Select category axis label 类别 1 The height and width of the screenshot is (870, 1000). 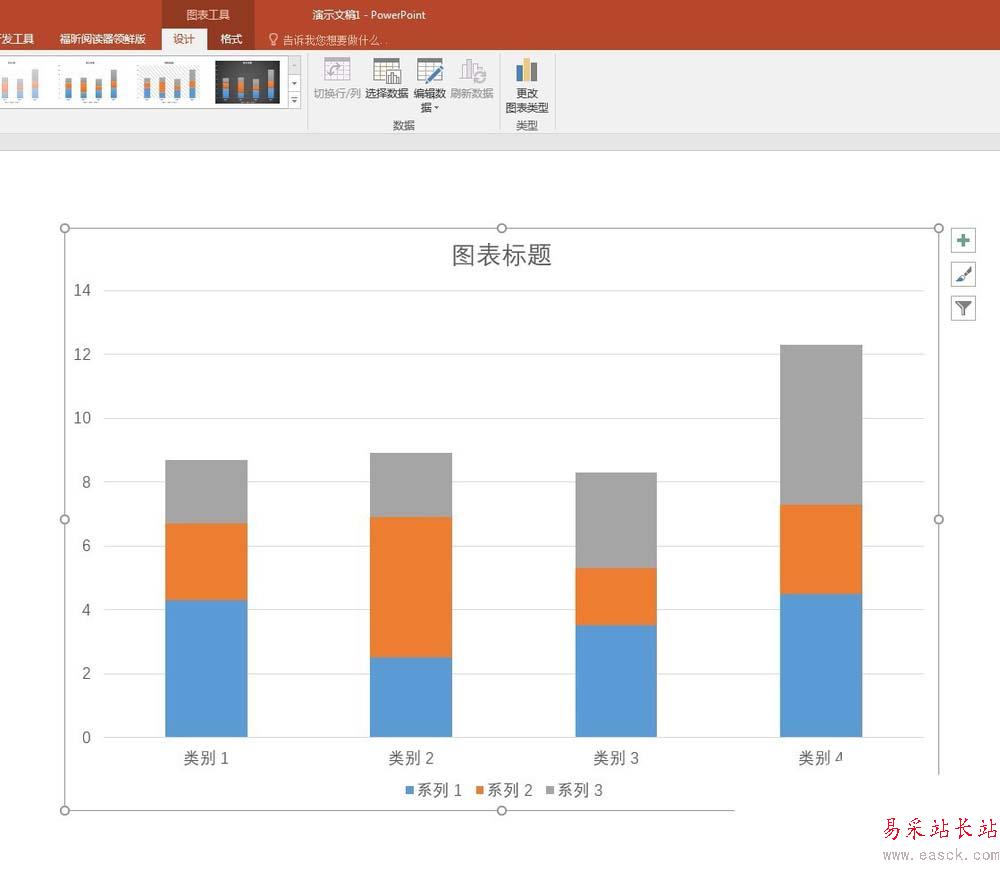206,758
